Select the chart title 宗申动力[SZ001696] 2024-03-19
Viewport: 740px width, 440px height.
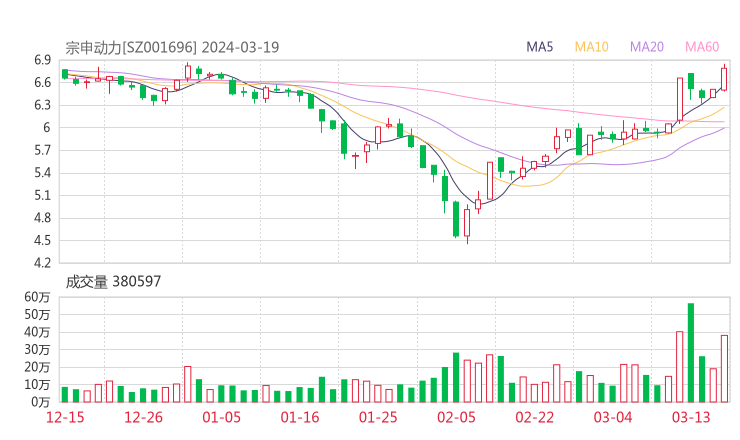coord(172,47)
